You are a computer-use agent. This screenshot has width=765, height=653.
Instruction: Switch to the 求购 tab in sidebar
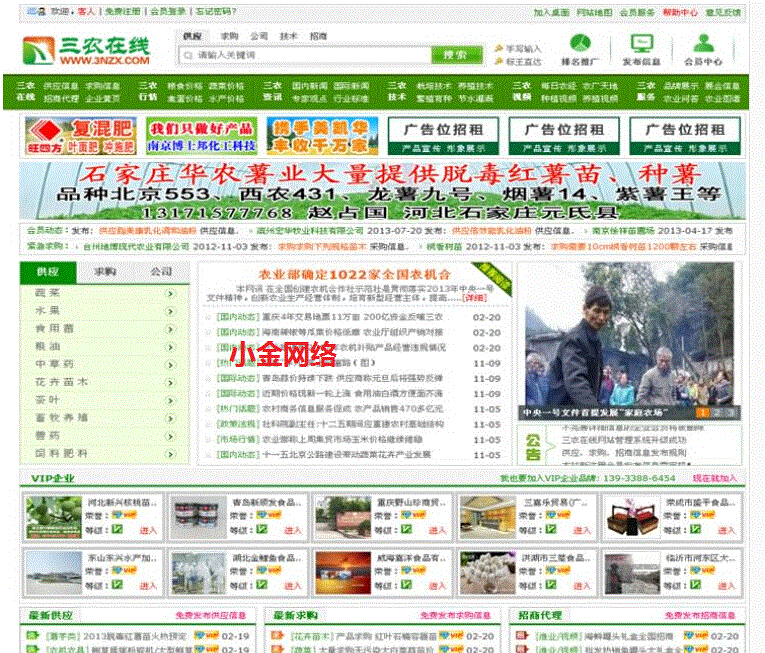[105, 272]
